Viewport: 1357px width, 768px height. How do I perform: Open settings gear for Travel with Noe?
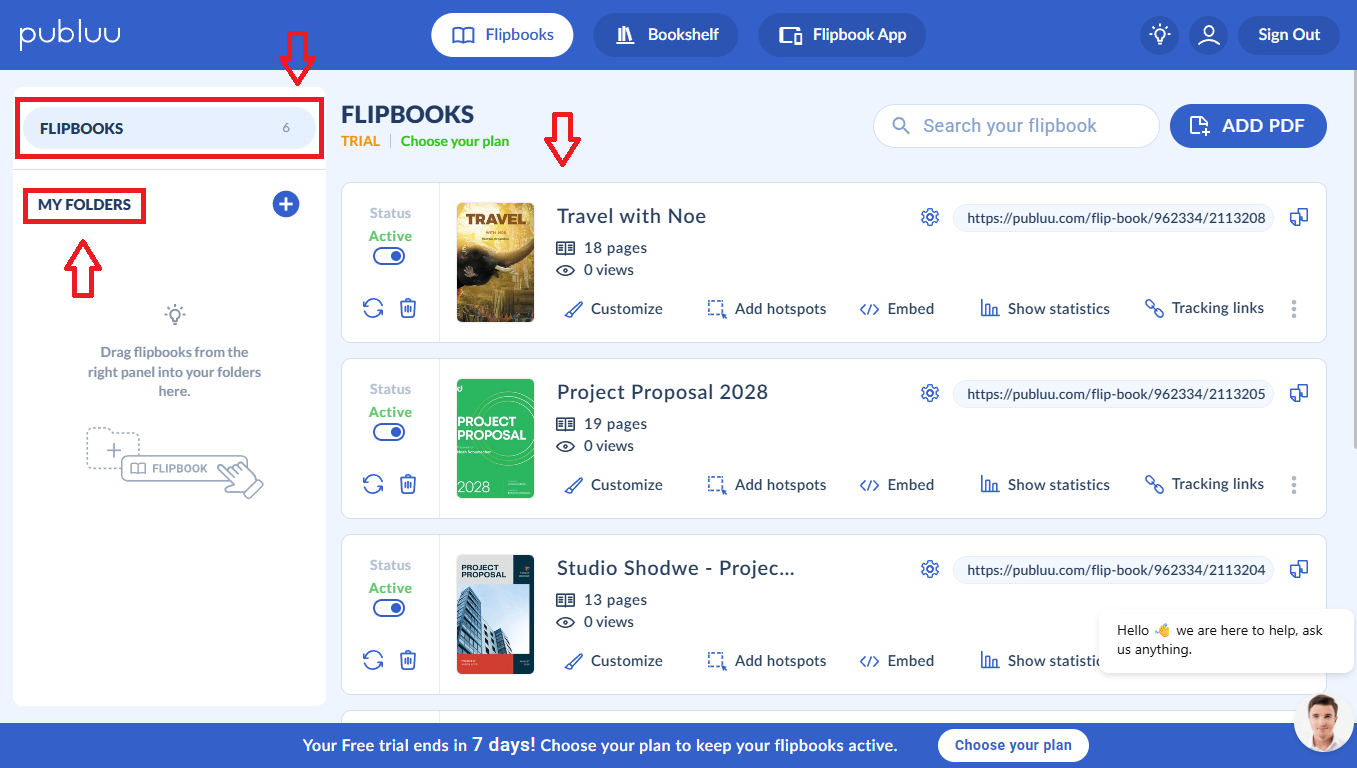pos(930,217)
